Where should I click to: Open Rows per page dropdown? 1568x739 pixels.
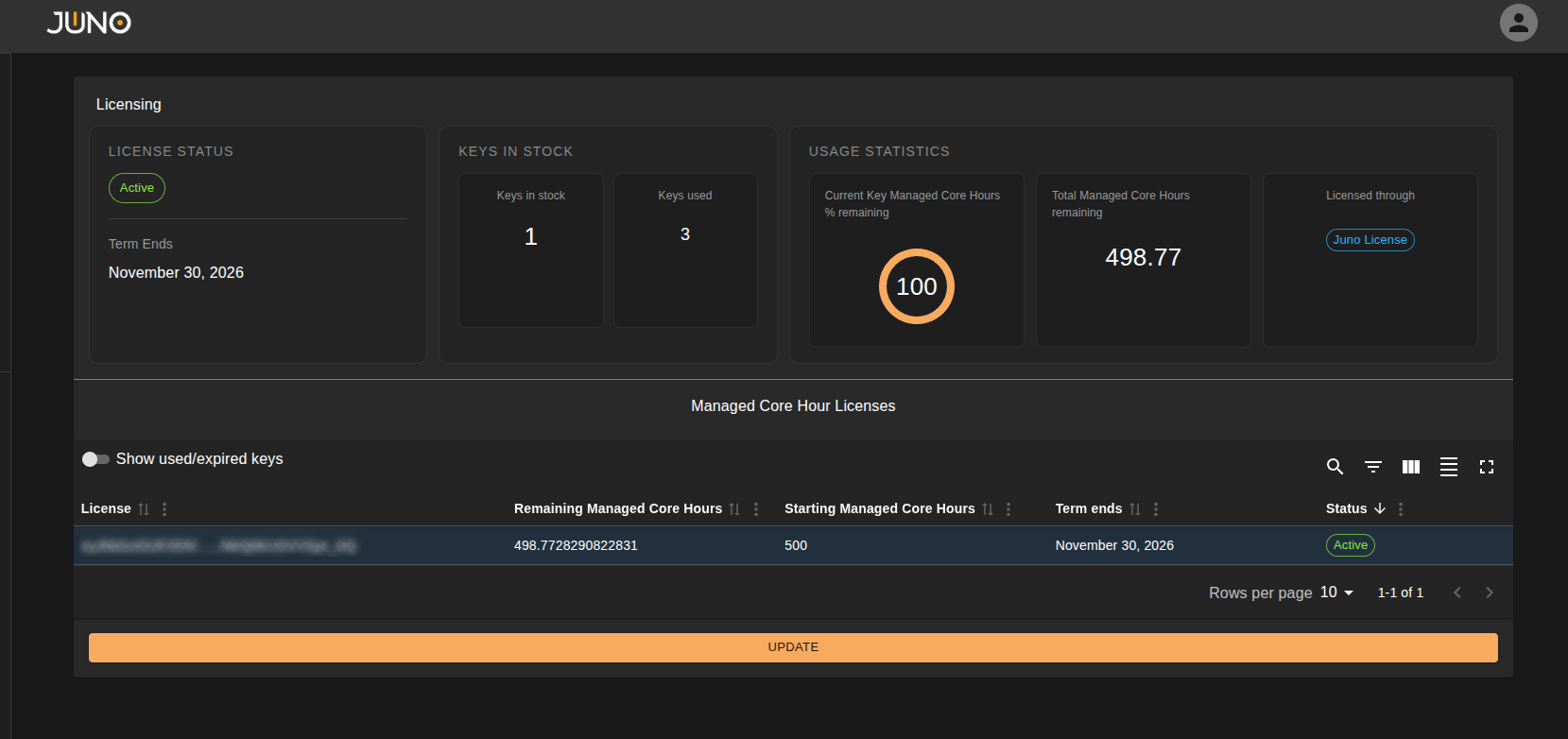[1336, 593]
